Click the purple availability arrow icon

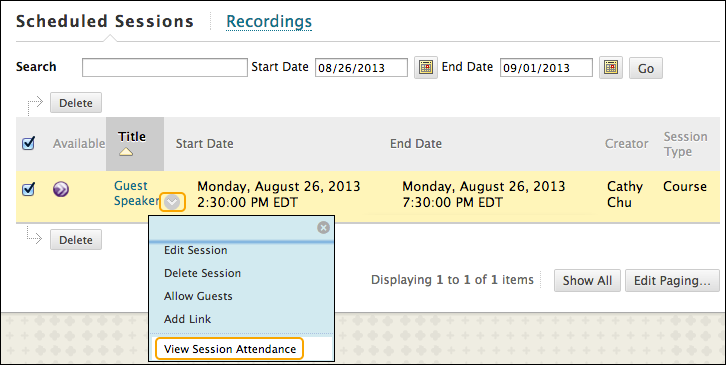pos(61,189)
